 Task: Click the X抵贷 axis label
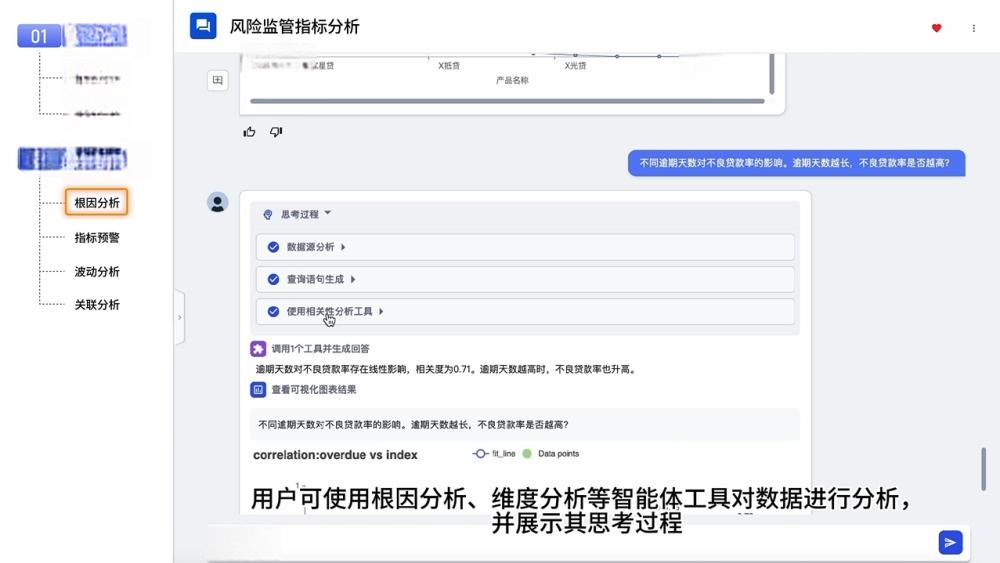[449, 66]
